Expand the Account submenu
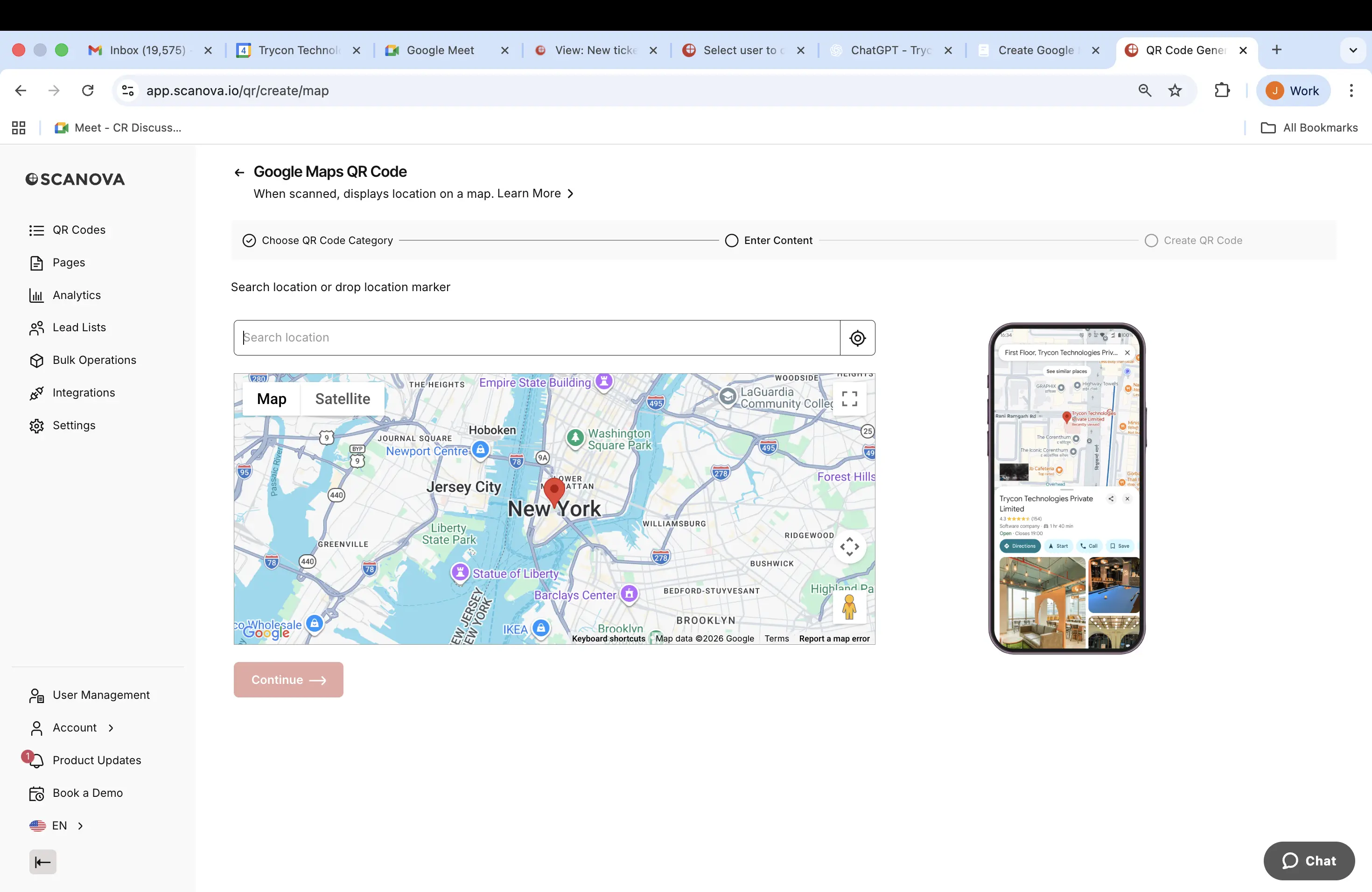This screenshot has width=1372, height=892. click(x=111, y=728)
